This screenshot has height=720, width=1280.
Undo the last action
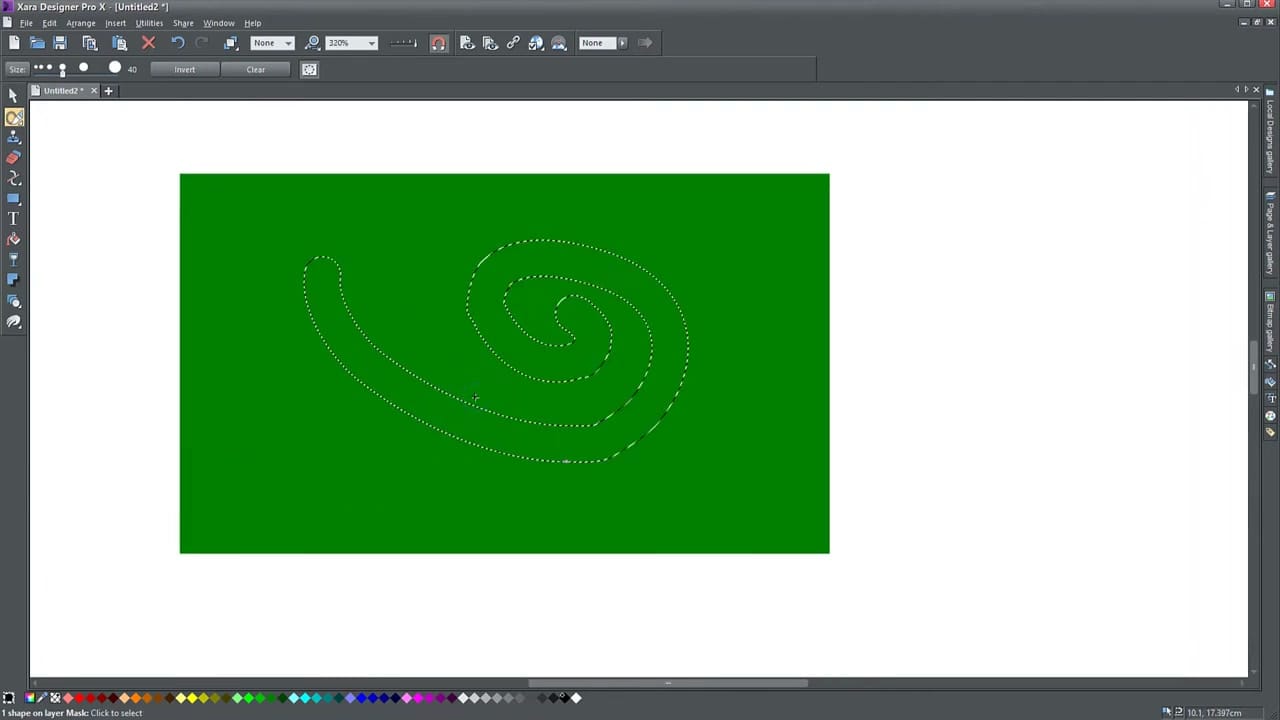(x=178, y=42)
